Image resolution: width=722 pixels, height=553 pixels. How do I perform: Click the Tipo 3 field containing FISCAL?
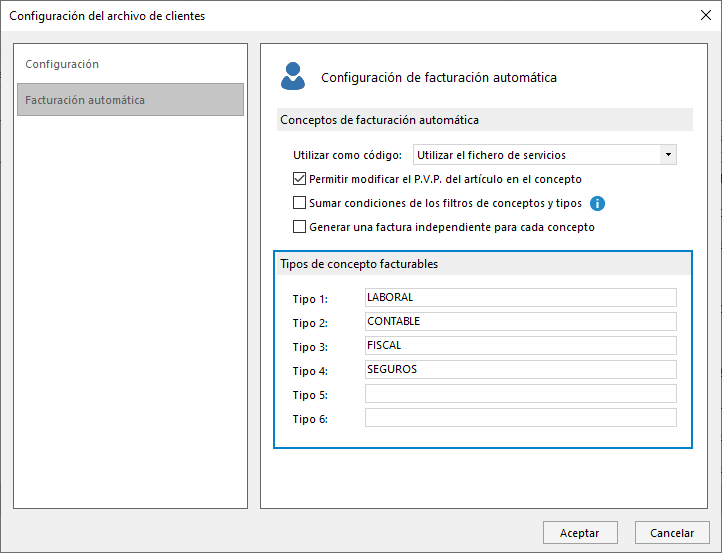pos(521,345)
